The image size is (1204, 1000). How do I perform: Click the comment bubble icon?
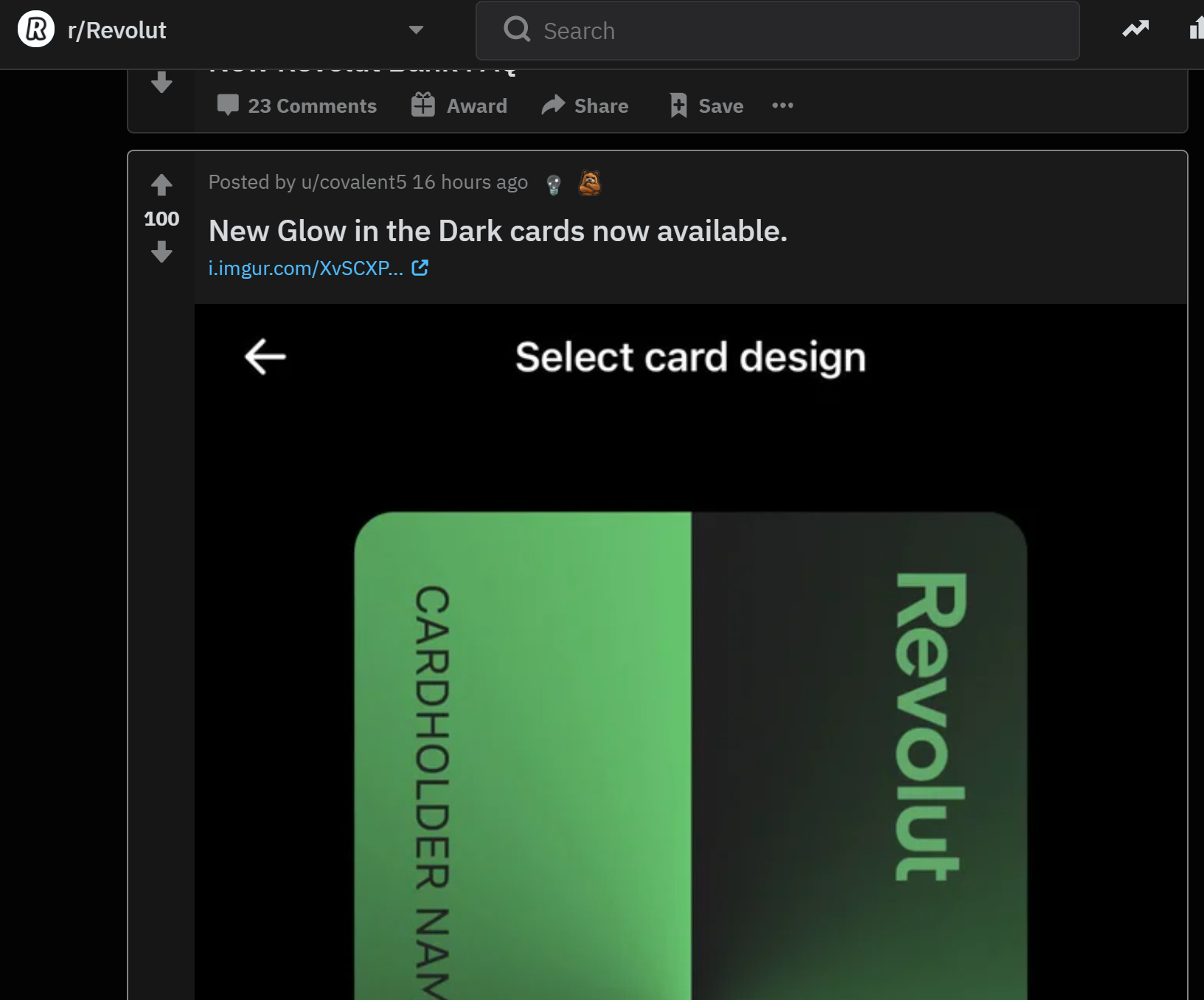pyautogui.click(x=228, y=105)
